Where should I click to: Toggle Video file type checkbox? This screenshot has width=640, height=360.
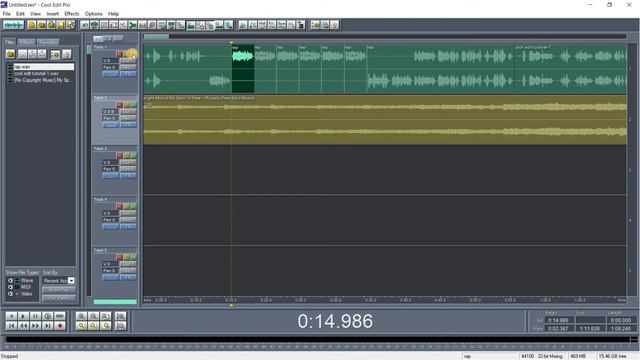[10, 294]
